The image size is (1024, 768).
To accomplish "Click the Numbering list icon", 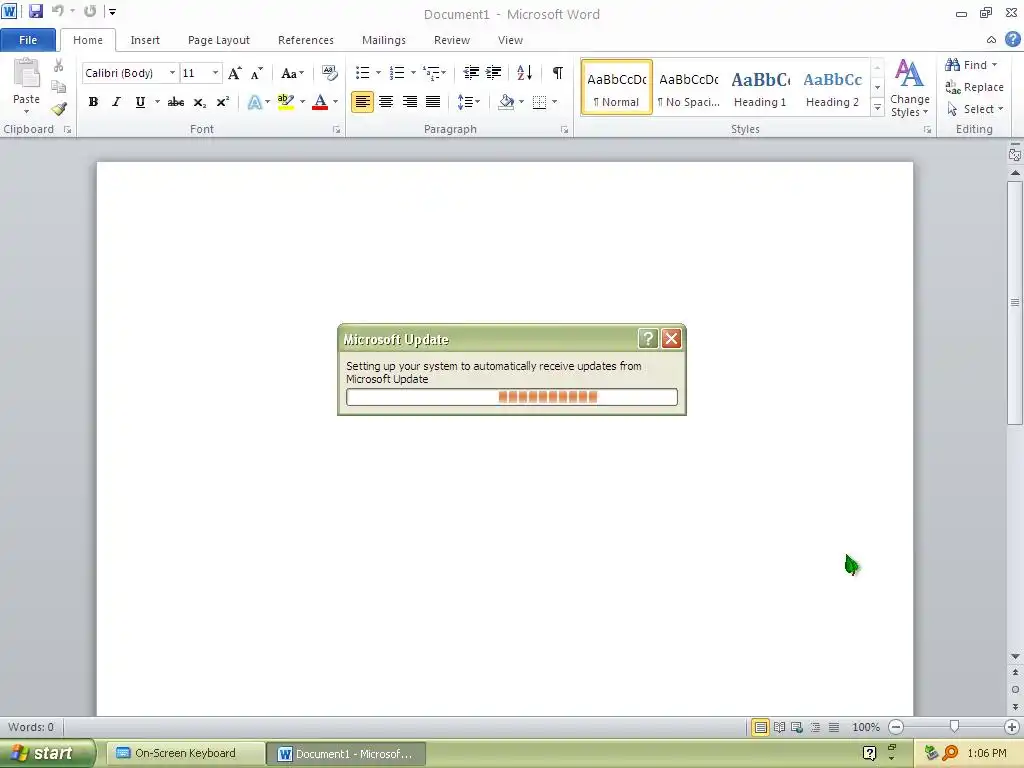I will click(x=396, y=72).
